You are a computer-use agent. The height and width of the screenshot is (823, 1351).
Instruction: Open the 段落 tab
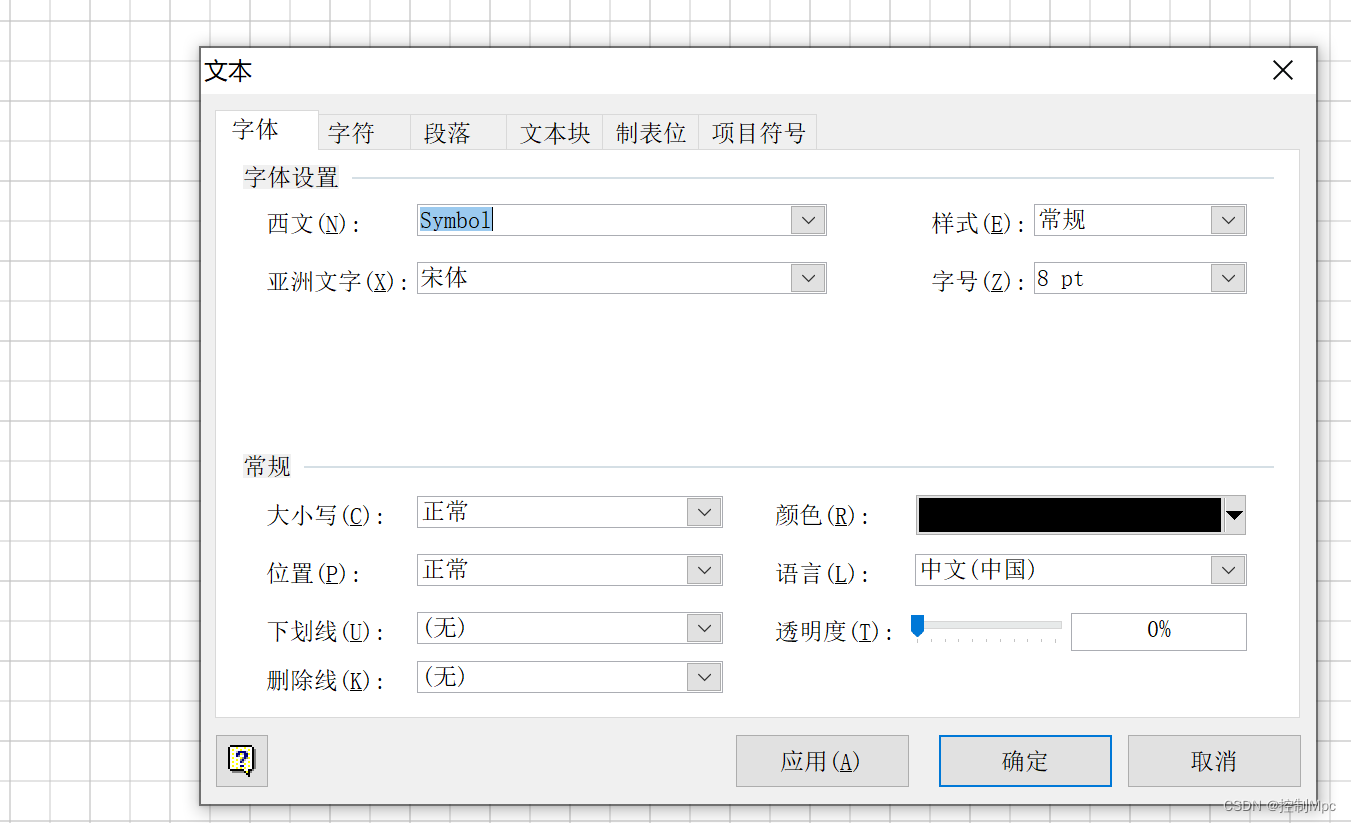point(458,133)
